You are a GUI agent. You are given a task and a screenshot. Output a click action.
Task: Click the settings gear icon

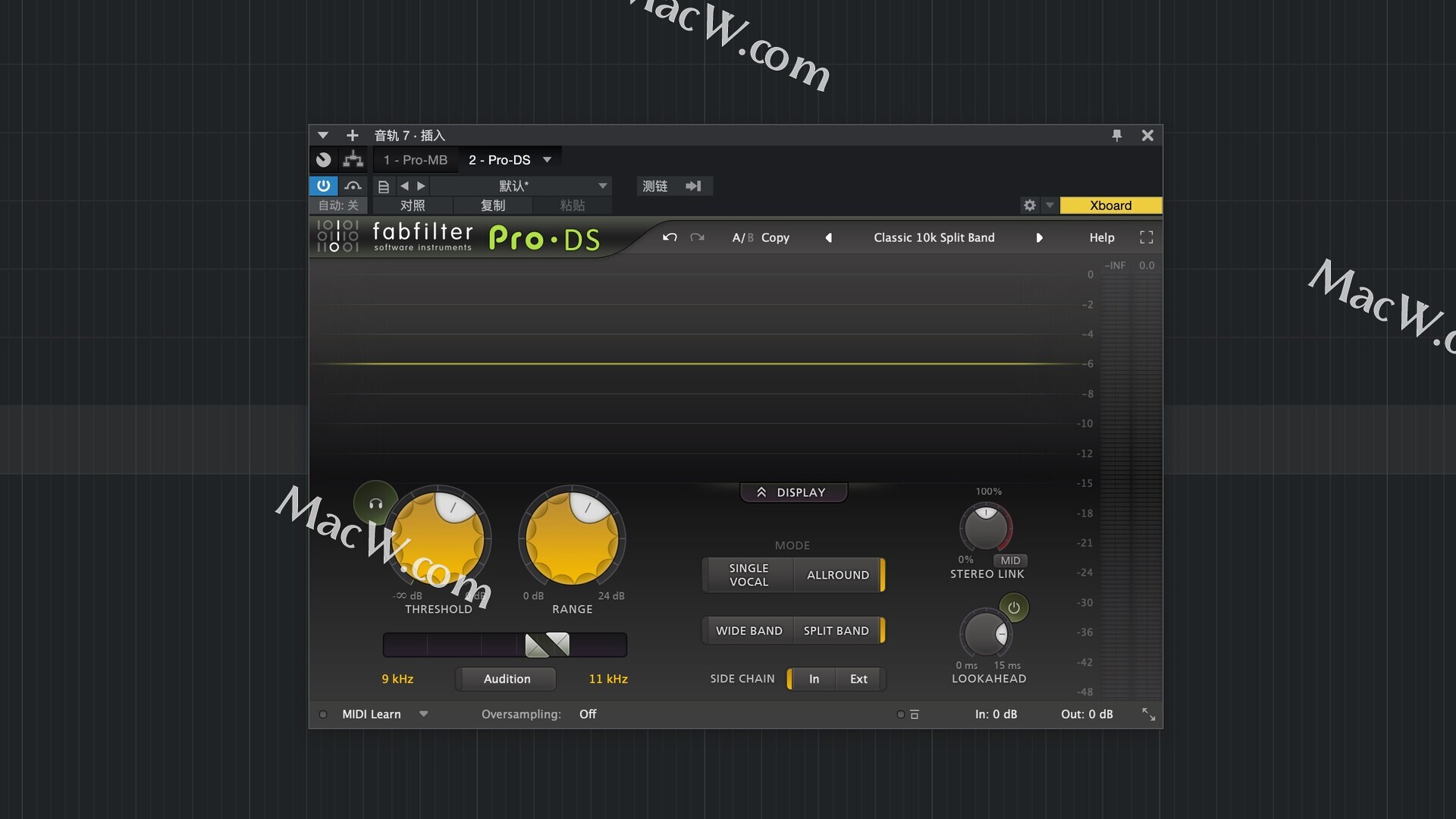coord(1029,206)
